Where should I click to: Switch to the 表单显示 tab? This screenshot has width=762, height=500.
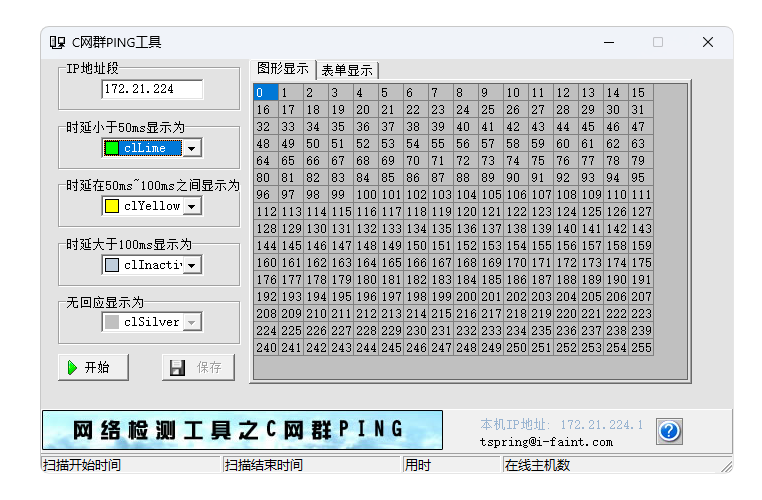(347, 70)
